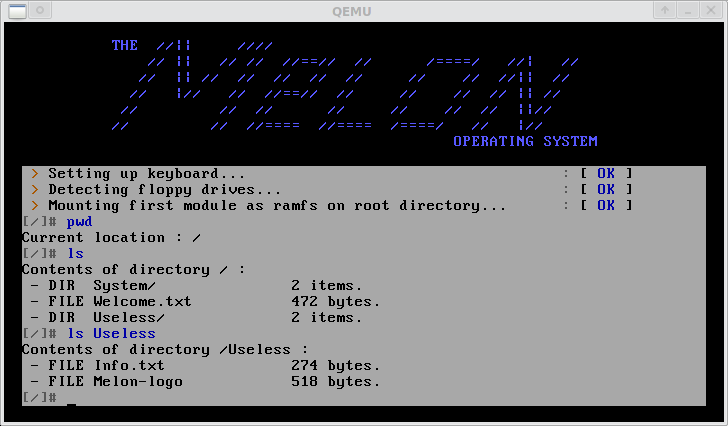Click the 'THE' text in the logo
Screen dimensions: 728x426
pyautogui.click(x=124, y=45)
